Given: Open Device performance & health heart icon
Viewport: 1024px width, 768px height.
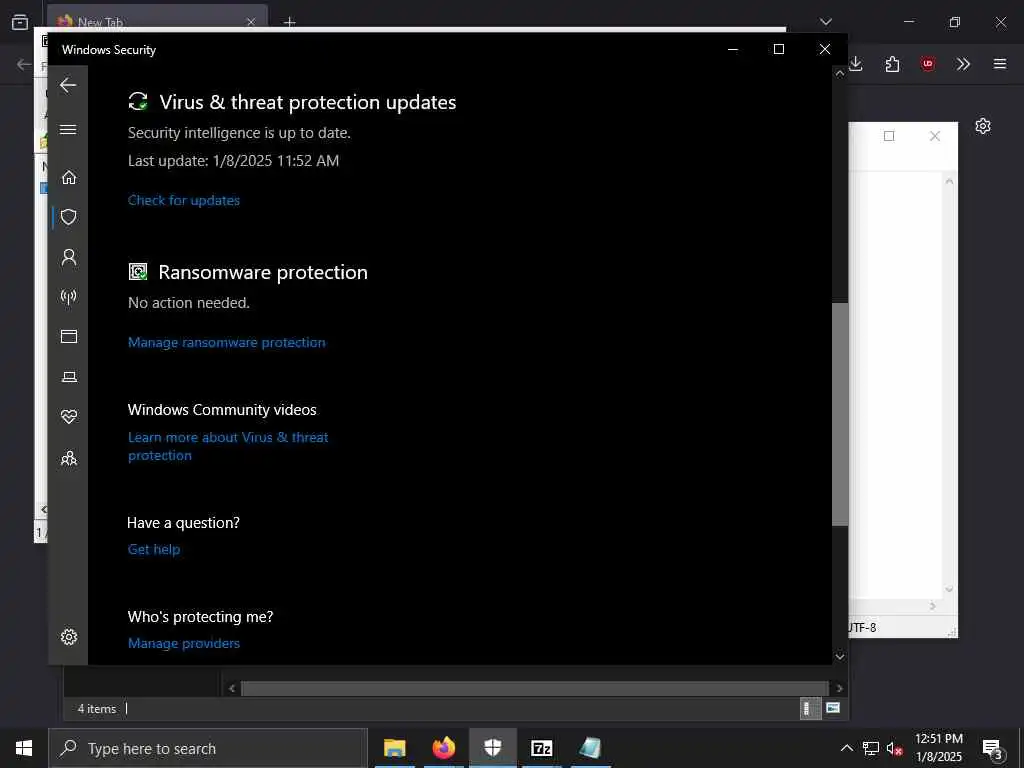Looking at the screenshot, I should click(69, 417).
